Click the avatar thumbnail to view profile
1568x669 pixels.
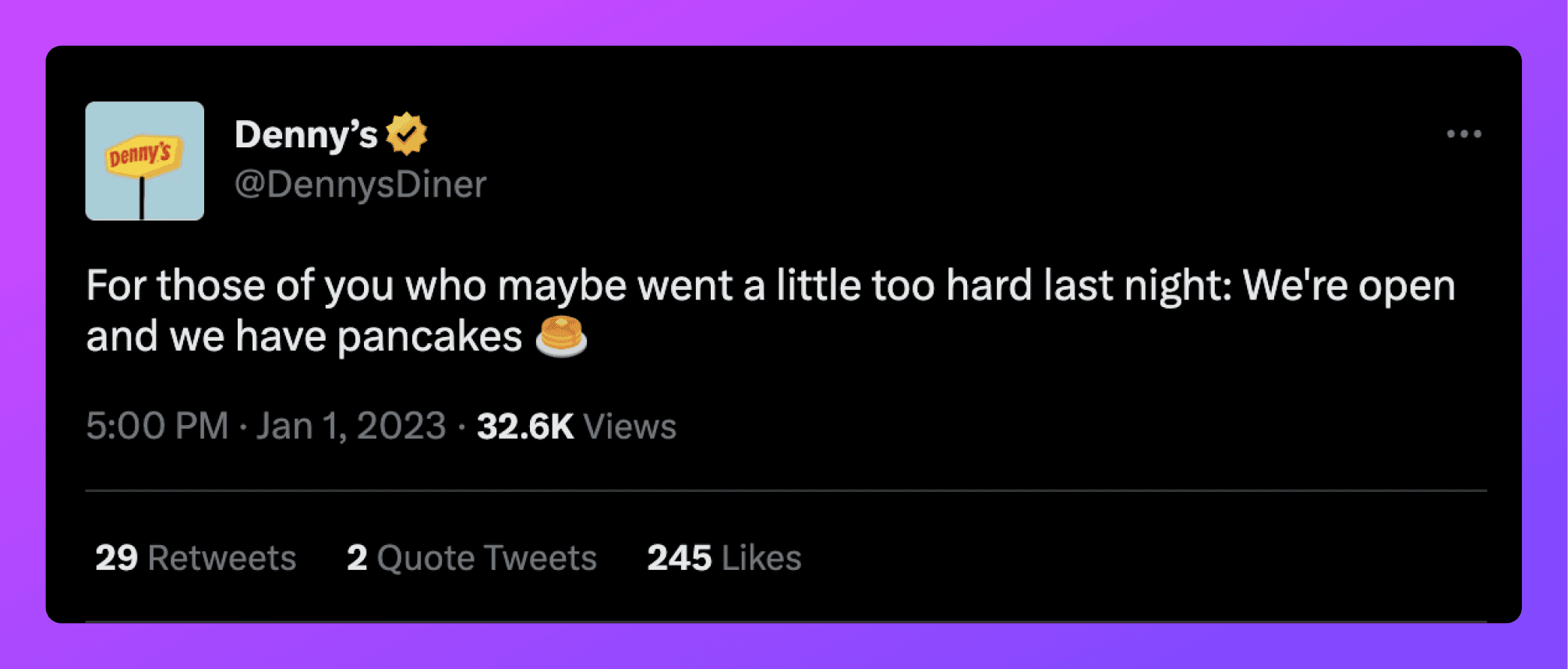(144, 160)
